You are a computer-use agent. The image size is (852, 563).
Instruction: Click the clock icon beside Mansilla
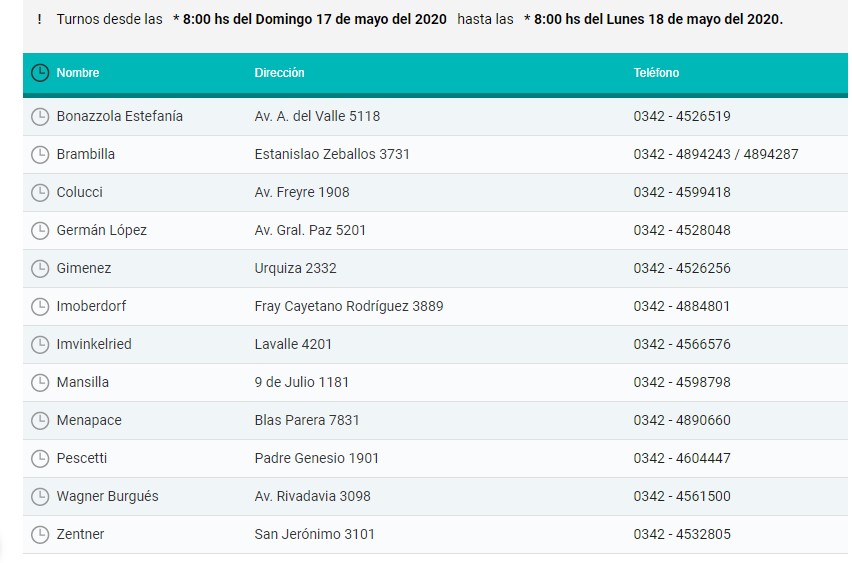[40, 382]
